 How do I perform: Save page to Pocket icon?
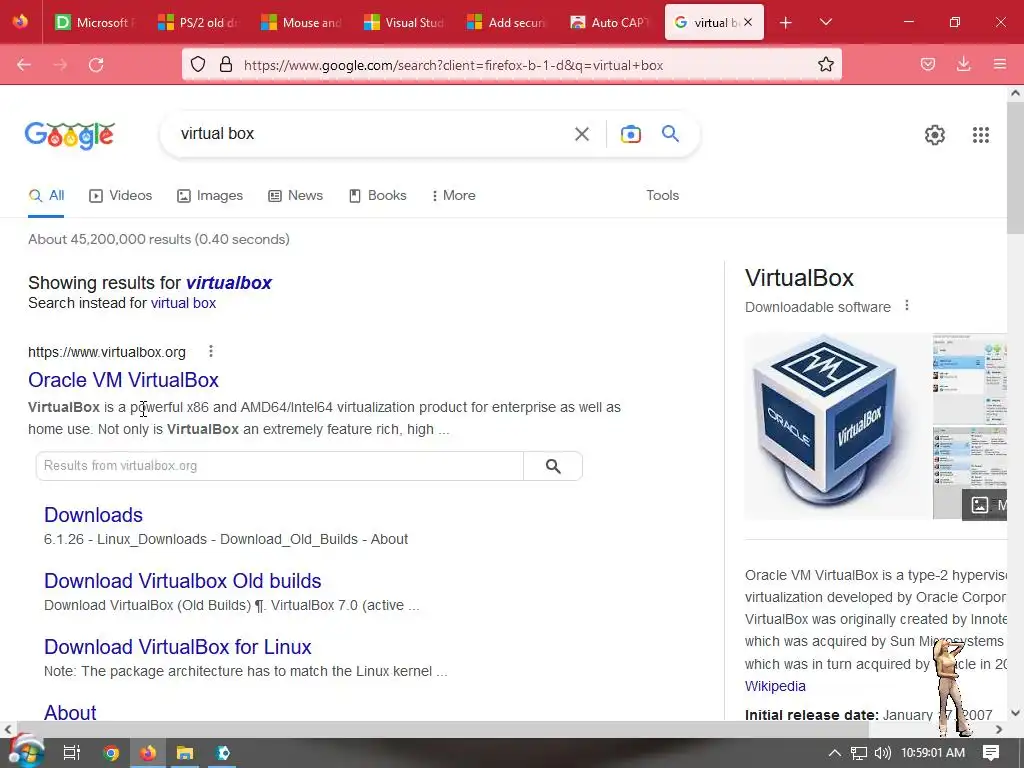[x=927, y=64]
